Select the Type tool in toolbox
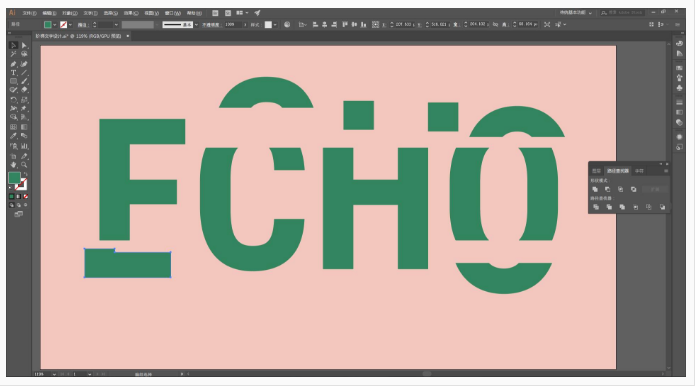 coord(13,73)
